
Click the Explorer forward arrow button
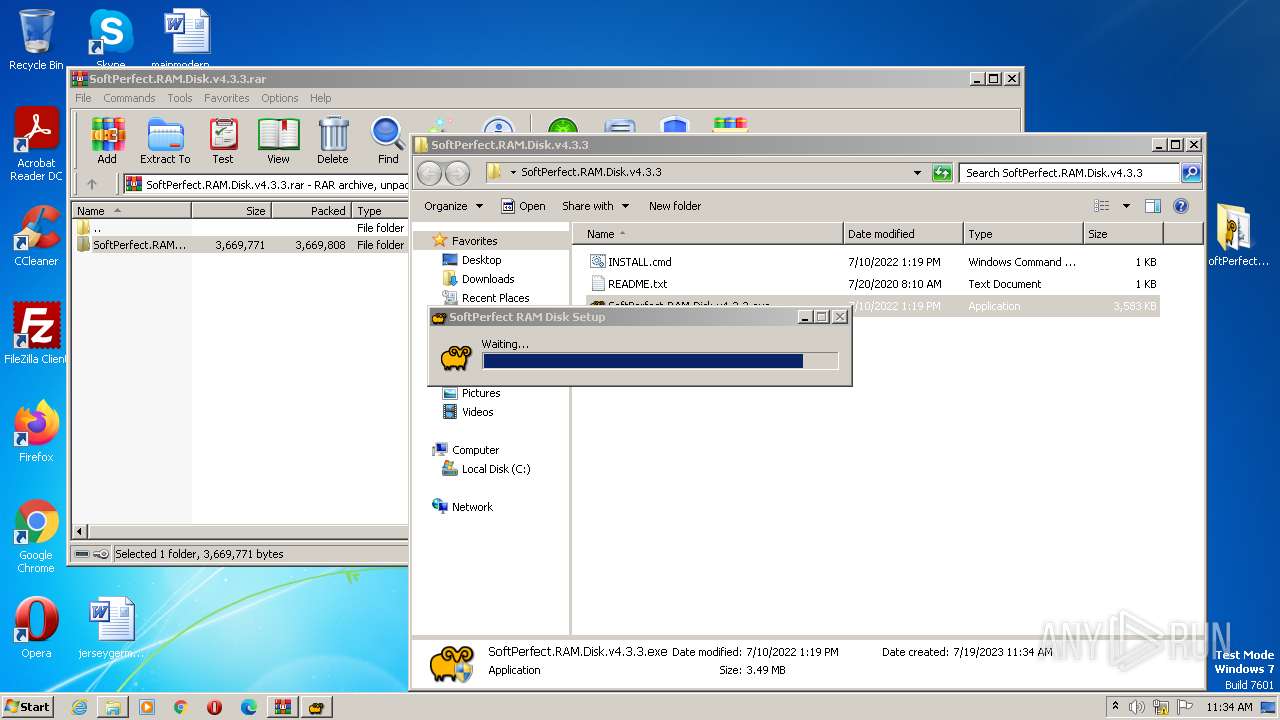(458, 172)
